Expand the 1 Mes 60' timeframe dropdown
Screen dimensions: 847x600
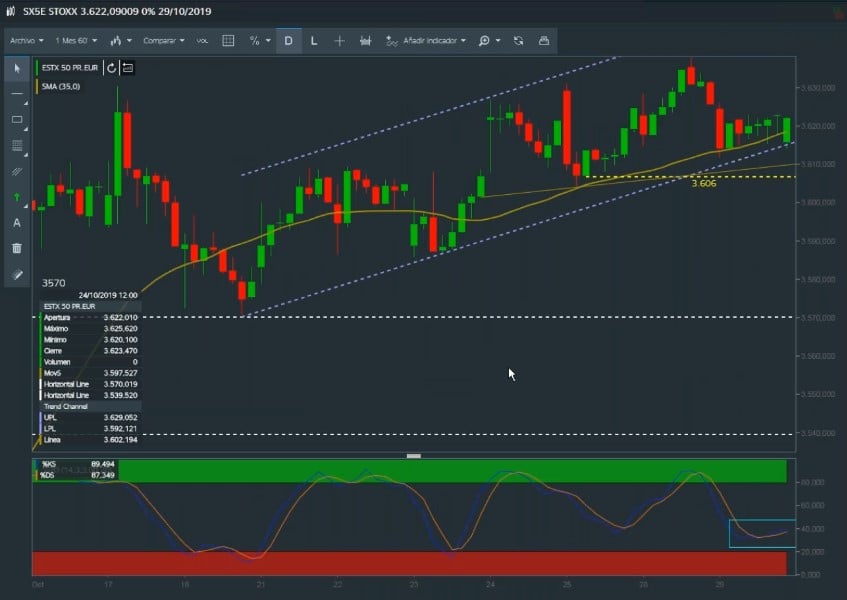click(75, 41)
